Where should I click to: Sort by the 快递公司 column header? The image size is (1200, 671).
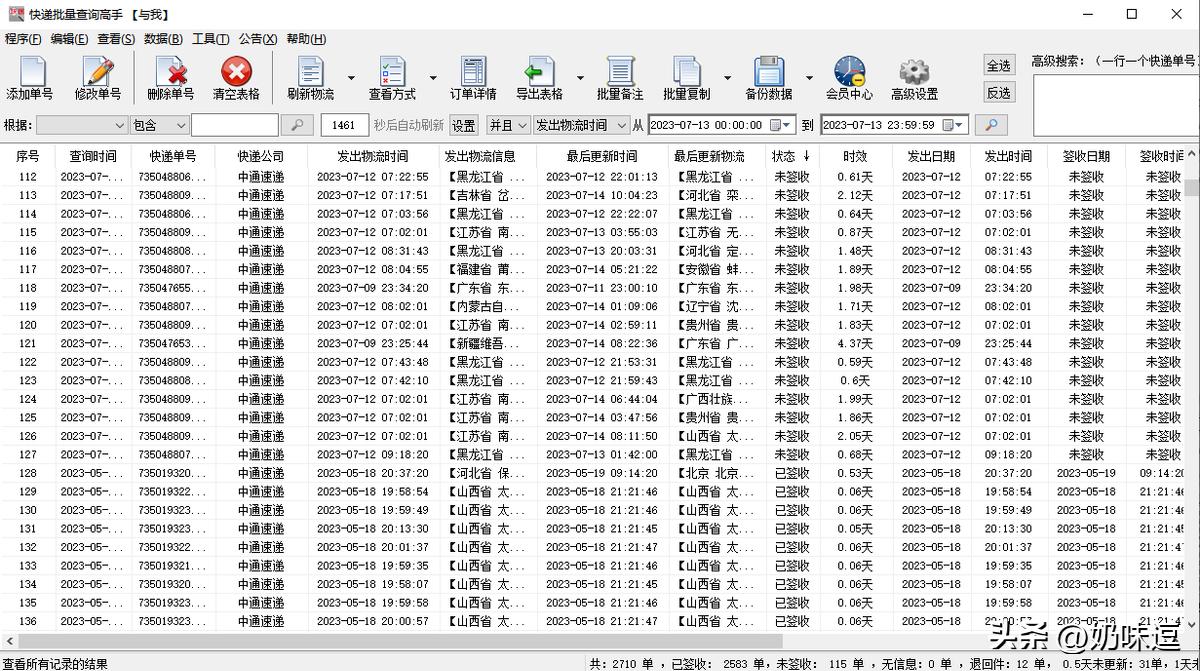[261, 157]
